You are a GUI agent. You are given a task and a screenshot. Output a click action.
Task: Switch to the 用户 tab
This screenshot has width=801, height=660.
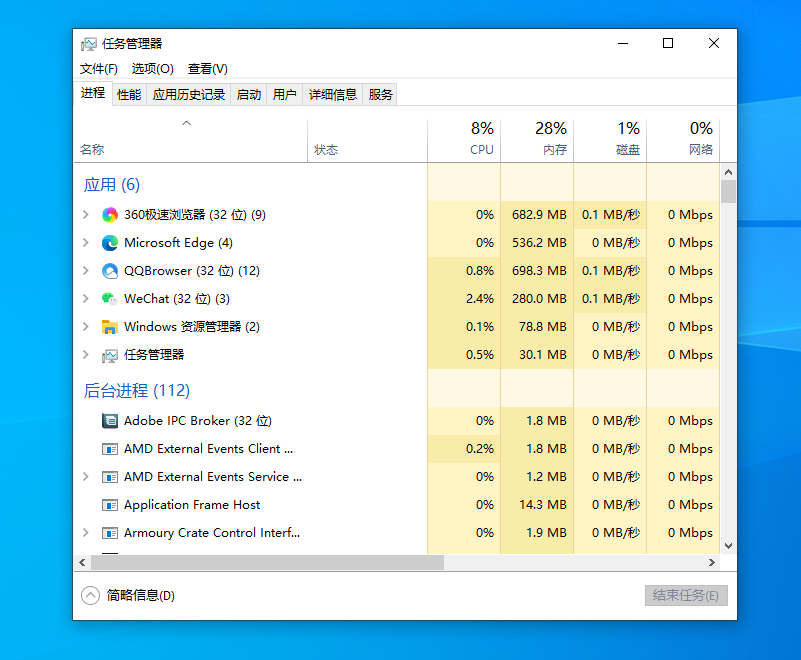285,95
